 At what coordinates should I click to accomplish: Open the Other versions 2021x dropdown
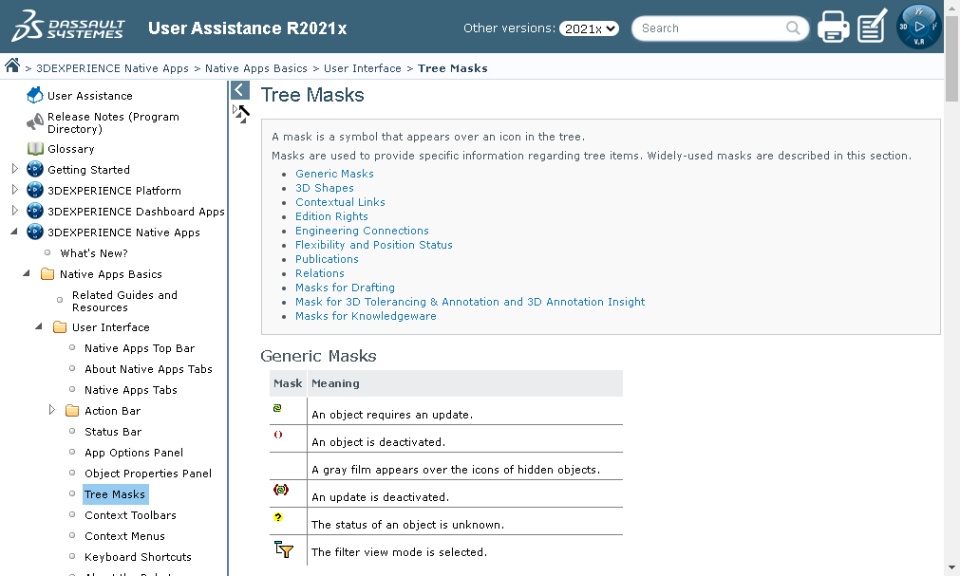click(588, 29)
